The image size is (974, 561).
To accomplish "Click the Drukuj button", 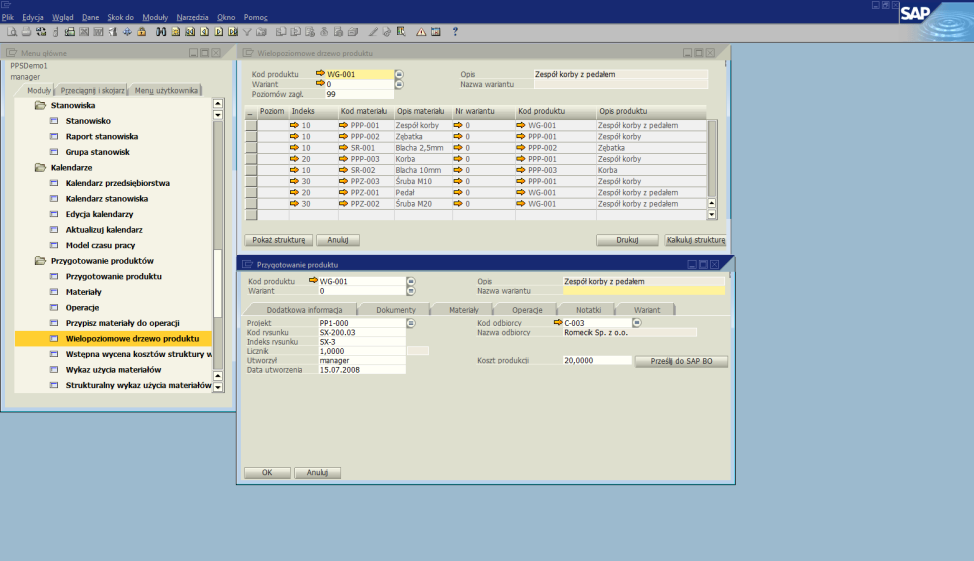I will coord(627,240).
